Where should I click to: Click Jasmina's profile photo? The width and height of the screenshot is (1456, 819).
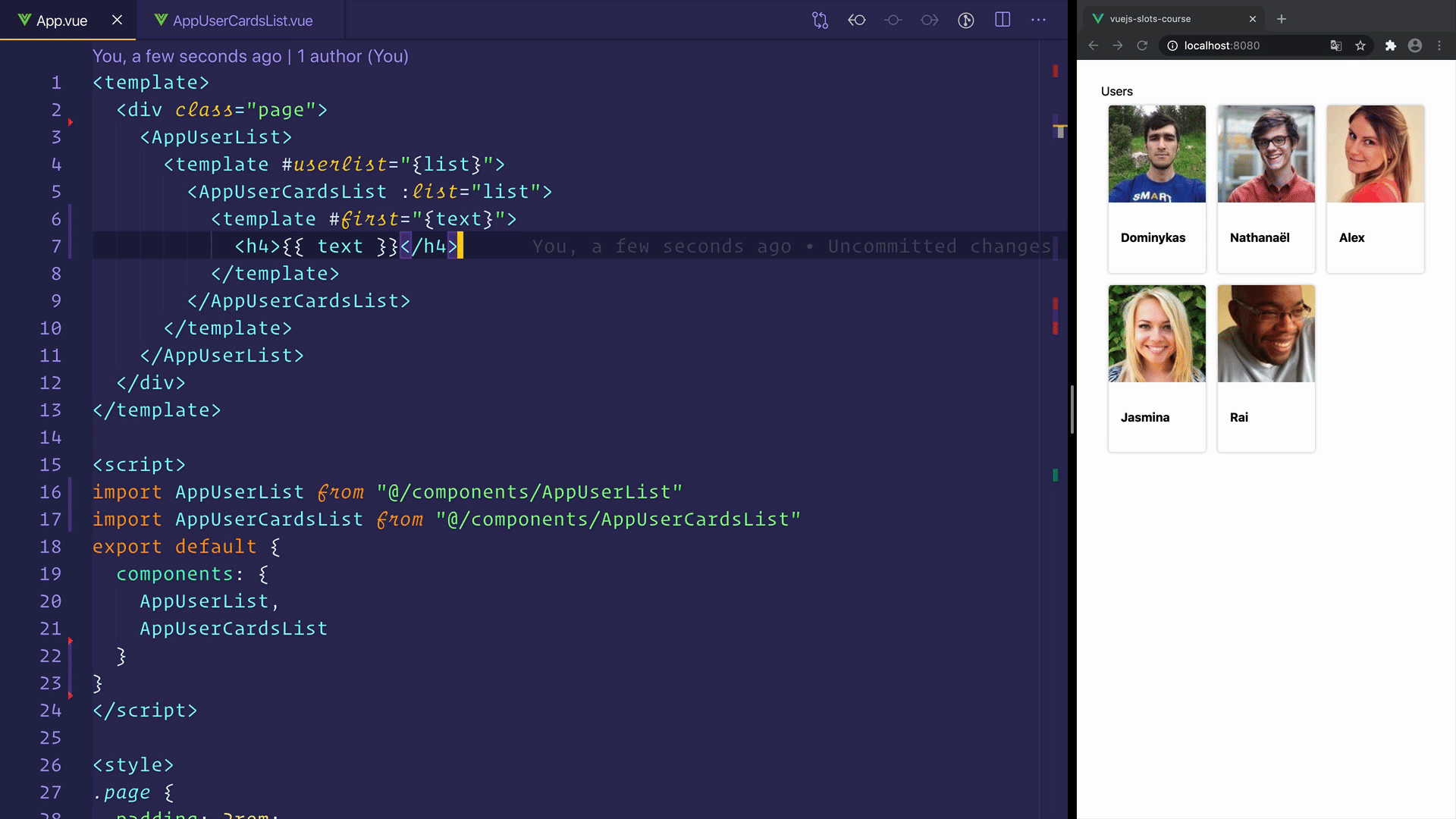(1157, 334)
